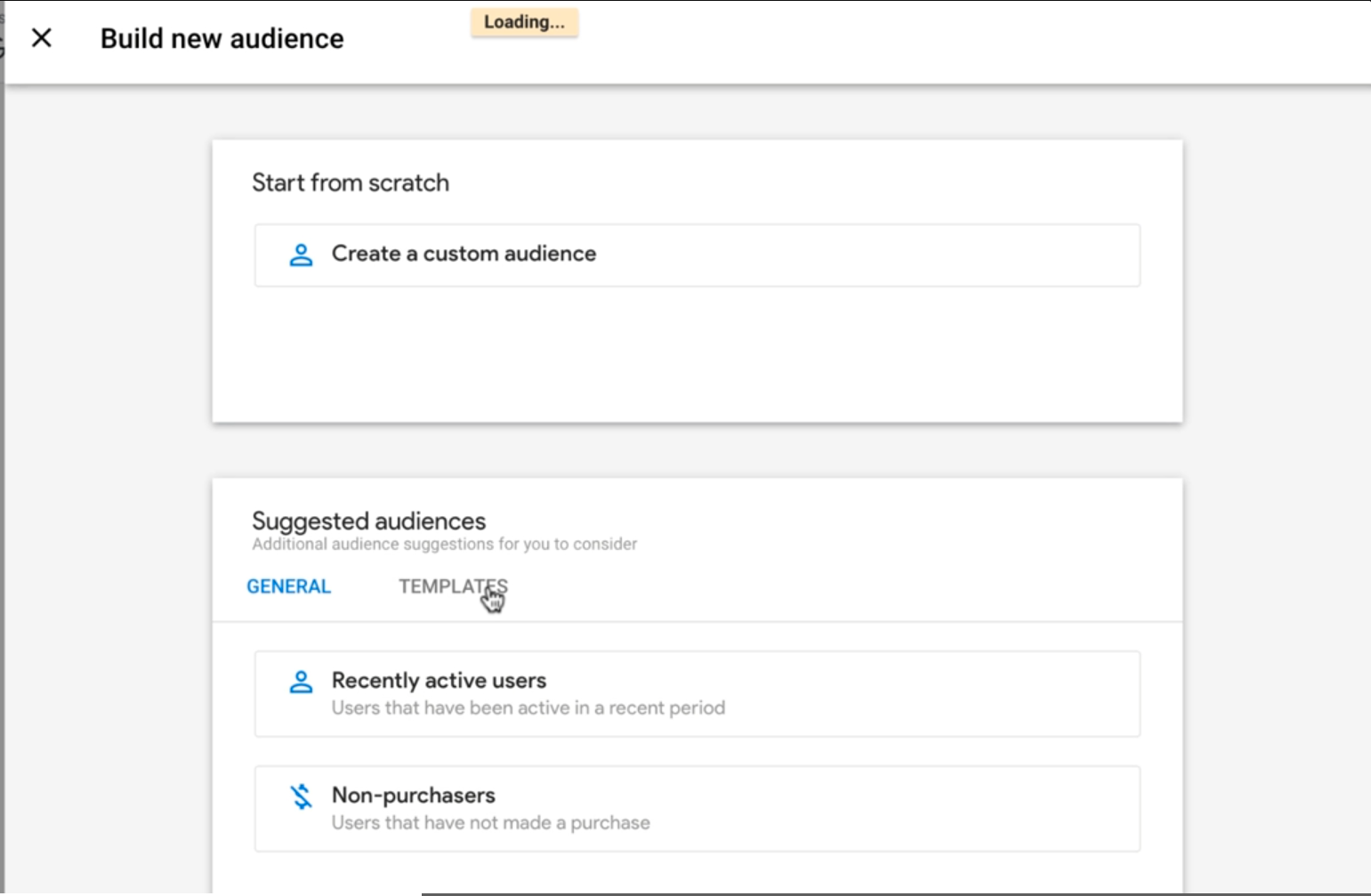Click 'Users that have been active' description
The height and width of the screenshot is (896, 1371).
tap(528, 708)
